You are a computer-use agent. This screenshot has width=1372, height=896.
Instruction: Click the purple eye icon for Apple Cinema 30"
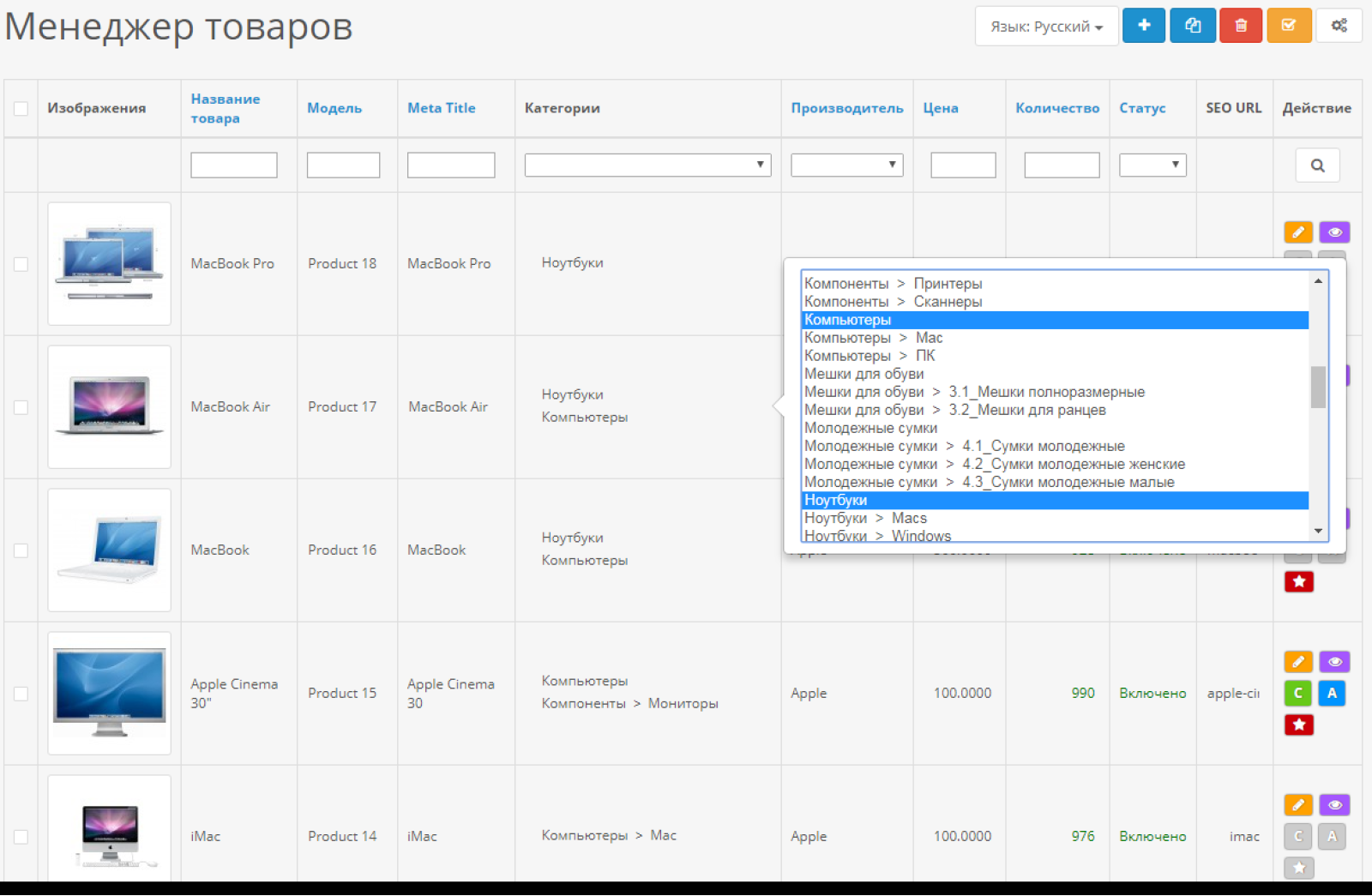pyautogui.click(x=1334, y=662)
